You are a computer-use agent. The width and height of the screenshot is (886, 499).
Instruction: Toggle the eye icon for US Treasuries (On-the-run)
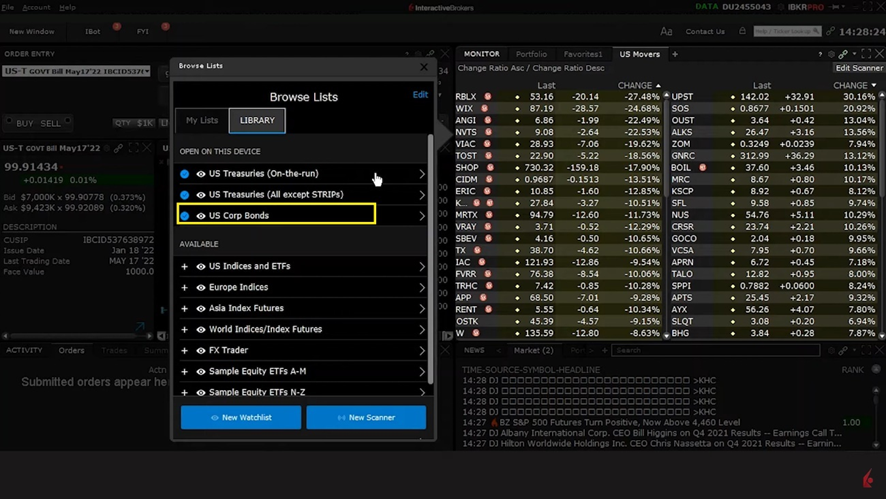pyautogui.click(x=201, y=174)
